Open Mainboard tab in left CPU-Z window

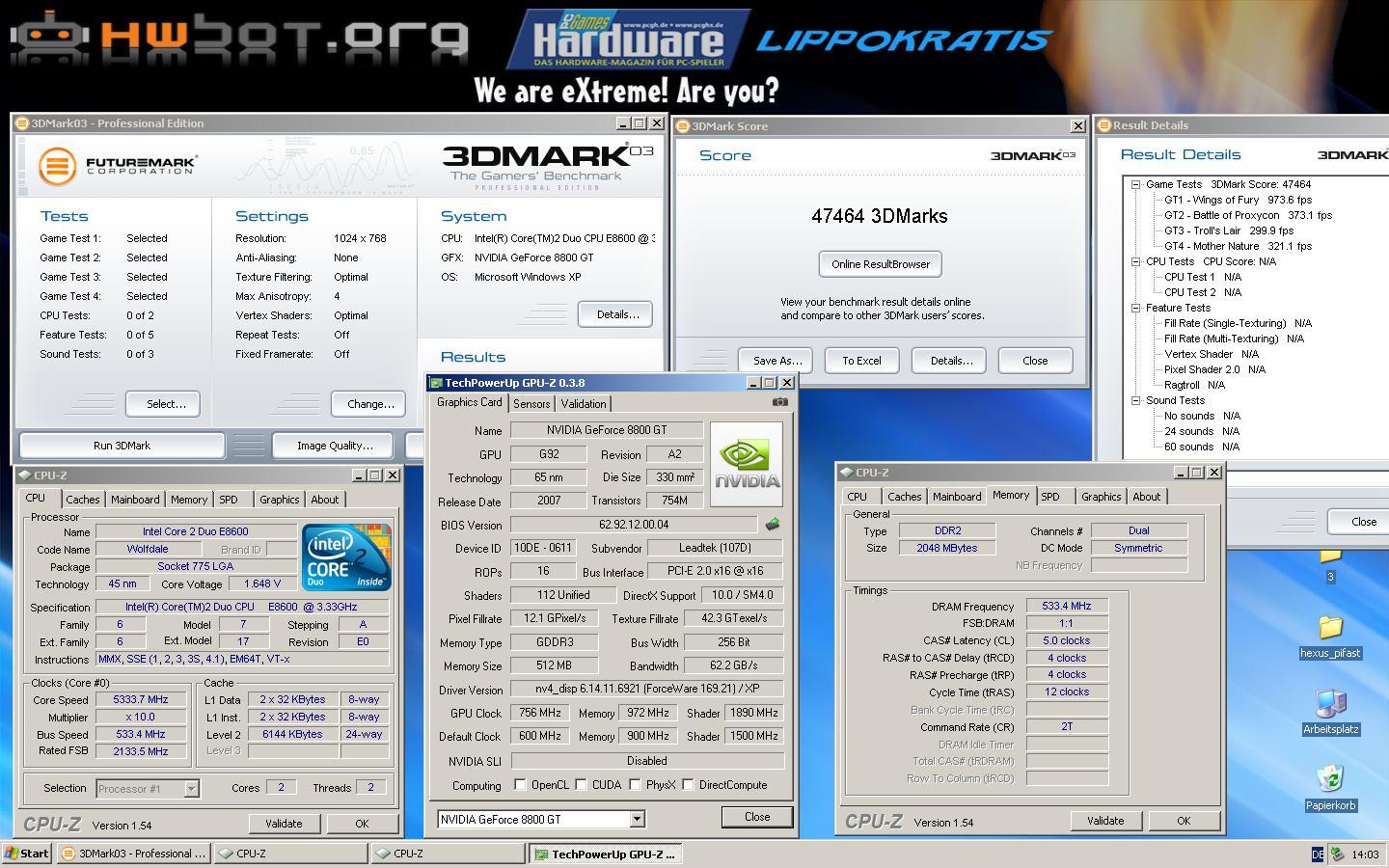pyautogui.click(x=135, y=500)
